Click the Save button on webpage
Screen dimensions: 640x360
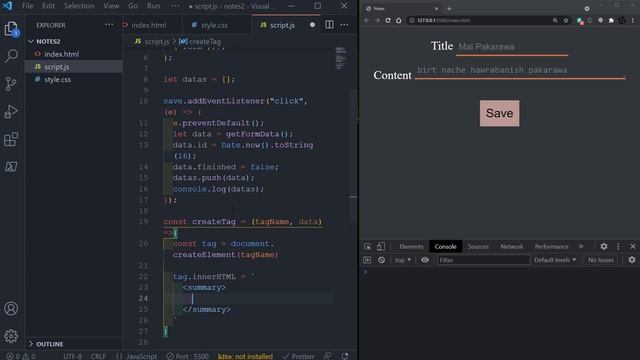click(x=500, y=113)
